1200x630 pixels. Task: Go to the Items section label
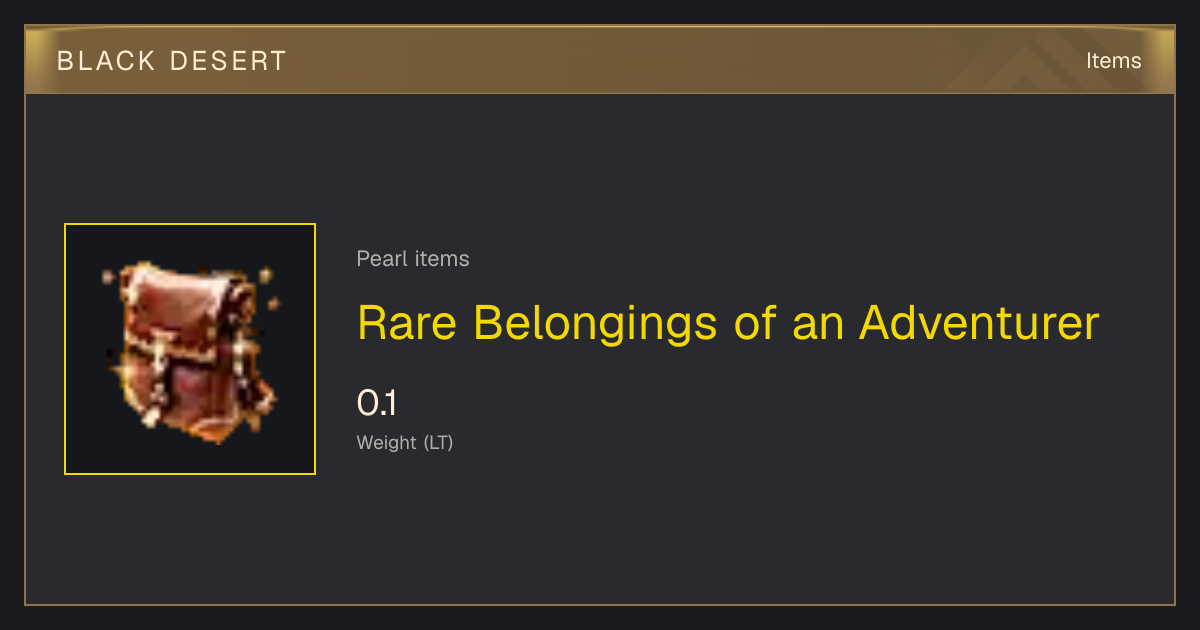tap(1113, 61)
